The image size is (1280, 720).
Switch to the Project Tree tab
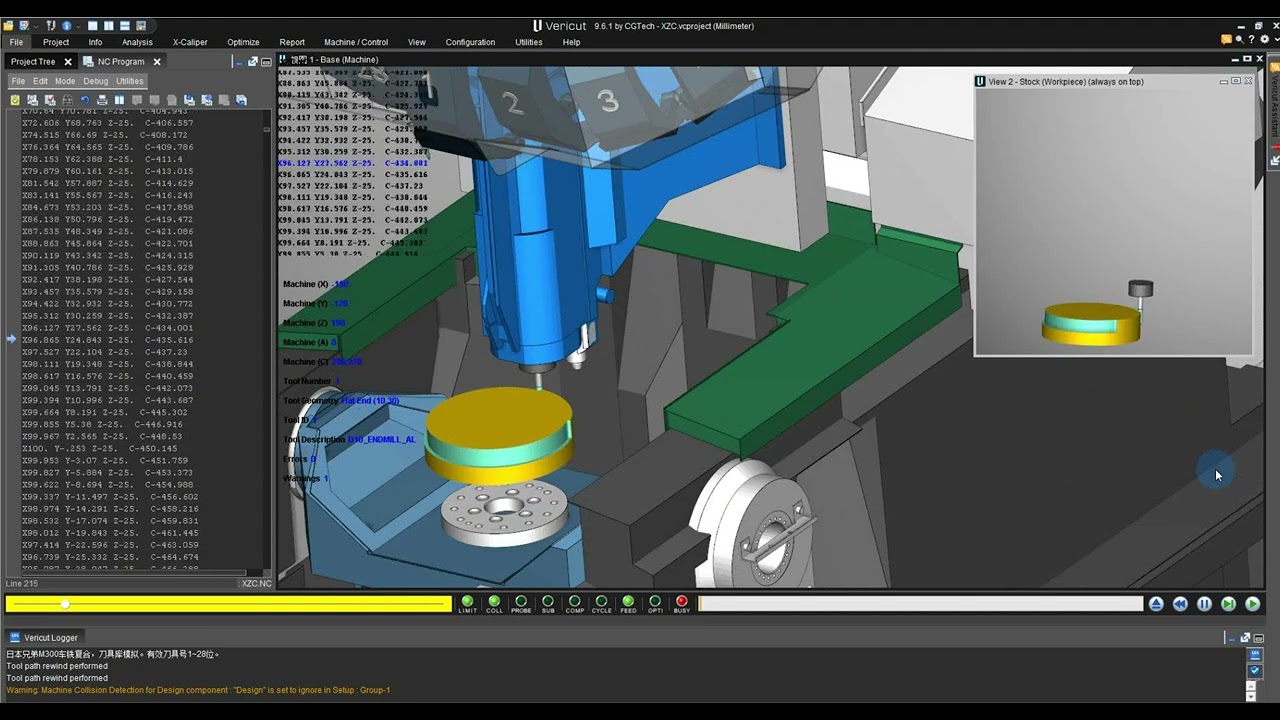pyautogui.click(x=33, y=62)
